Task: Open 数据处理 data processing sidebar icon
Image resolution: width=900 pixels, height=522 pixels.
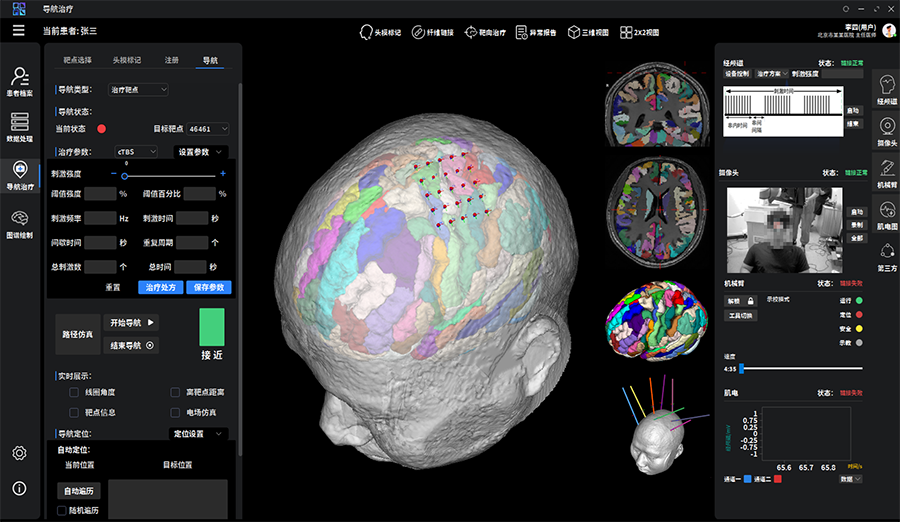Action: click(x=20, y=127)
